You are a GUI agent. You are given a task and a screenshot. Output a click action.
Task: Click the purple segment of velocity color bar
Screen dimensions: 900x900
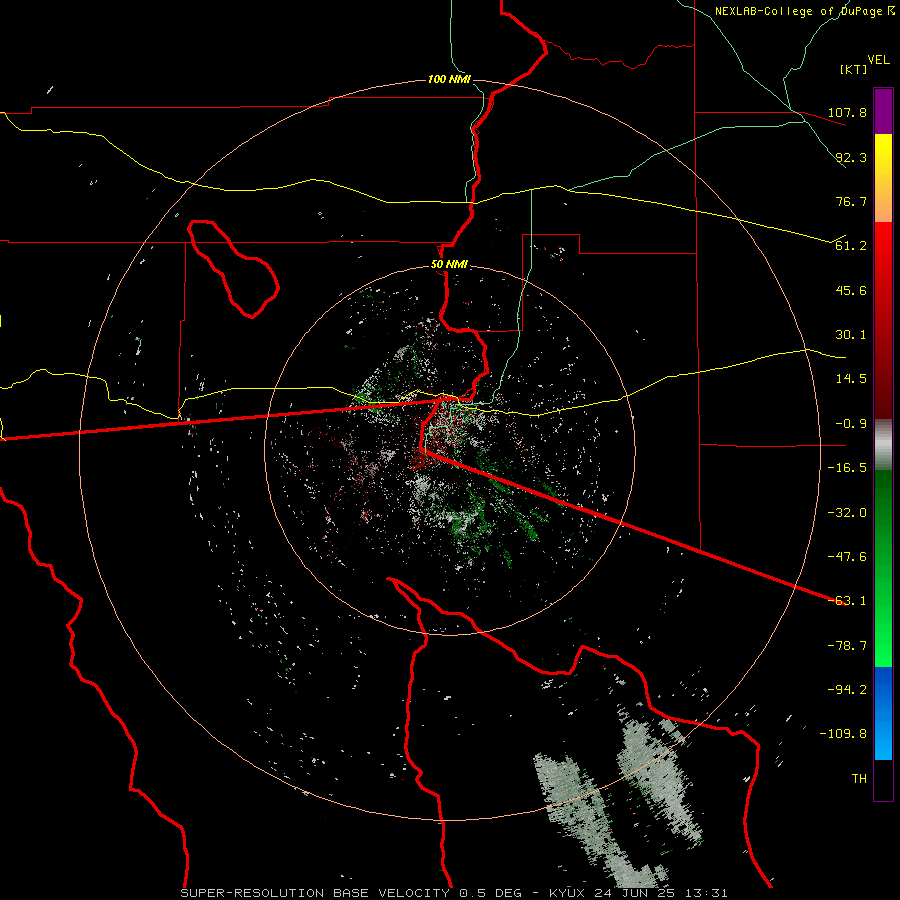(x=883, y=111)
